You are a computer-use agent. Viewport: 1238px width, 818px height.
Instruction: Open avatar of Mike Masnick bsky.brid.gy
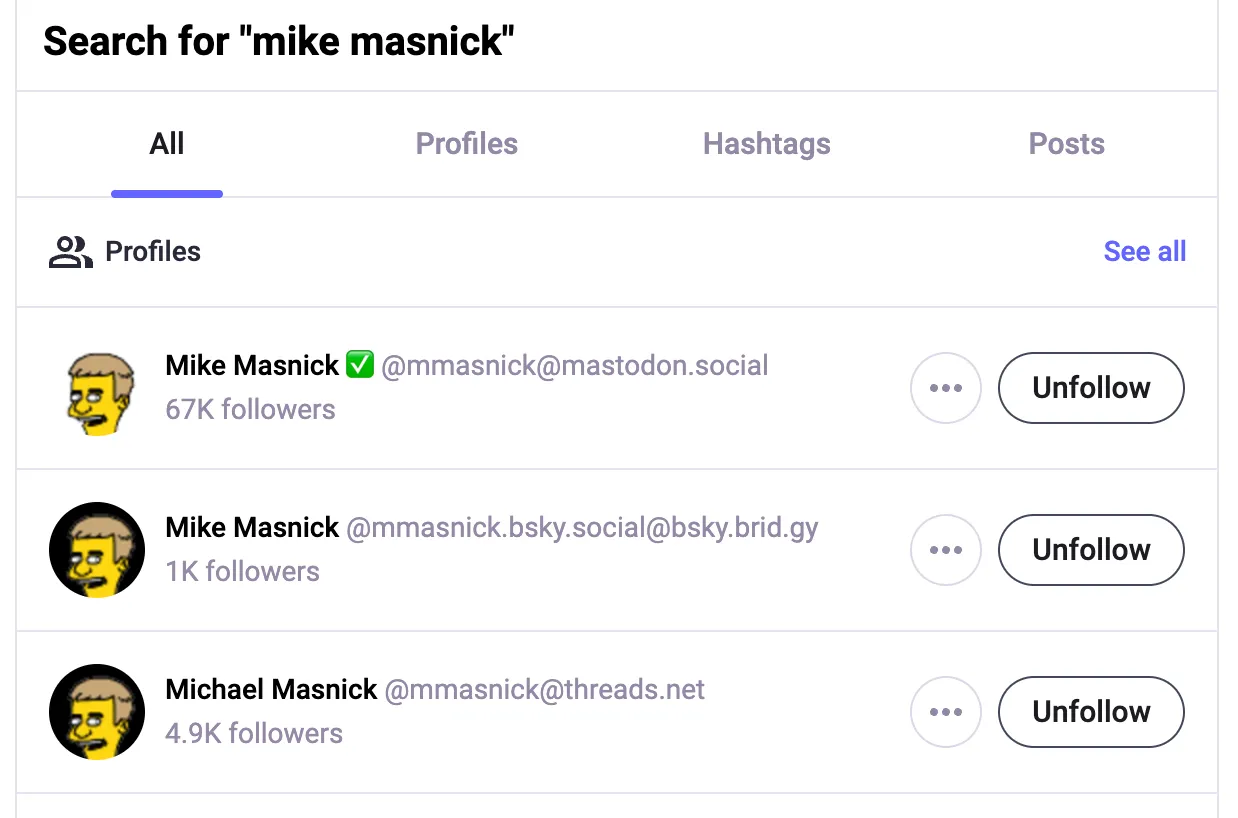(97, 550)
